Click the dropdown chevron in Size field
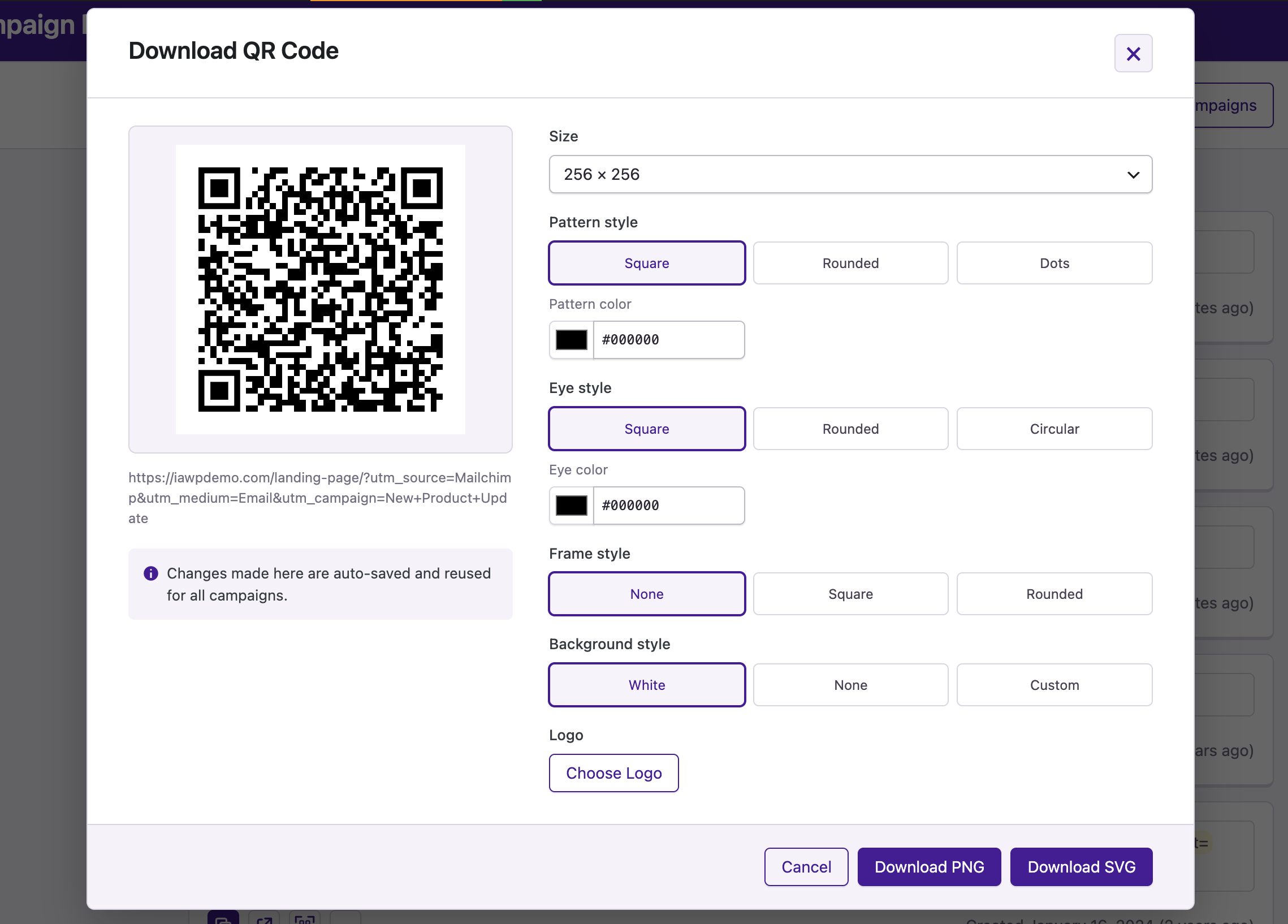This screenshot has height=924, width=1288. click(1133, 175)
